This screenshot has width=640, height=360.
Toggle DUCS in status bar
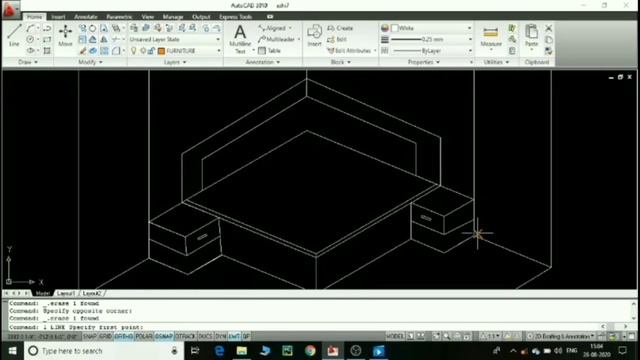coord(205,336)
